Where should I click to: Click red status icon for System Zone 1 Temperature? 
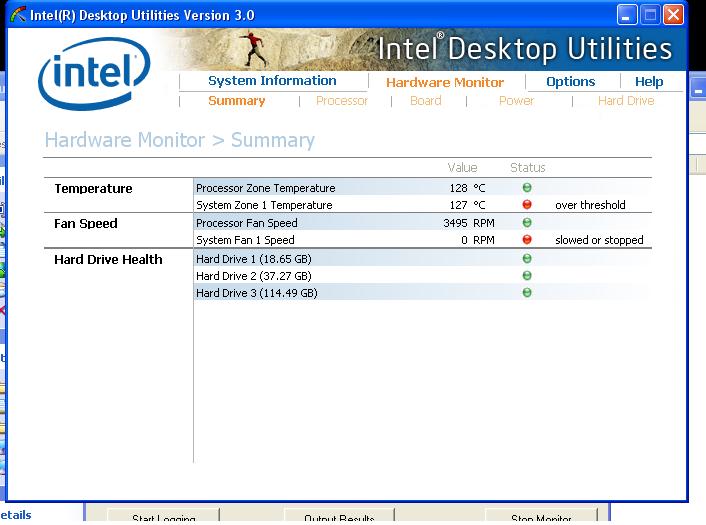coord(527,204)
